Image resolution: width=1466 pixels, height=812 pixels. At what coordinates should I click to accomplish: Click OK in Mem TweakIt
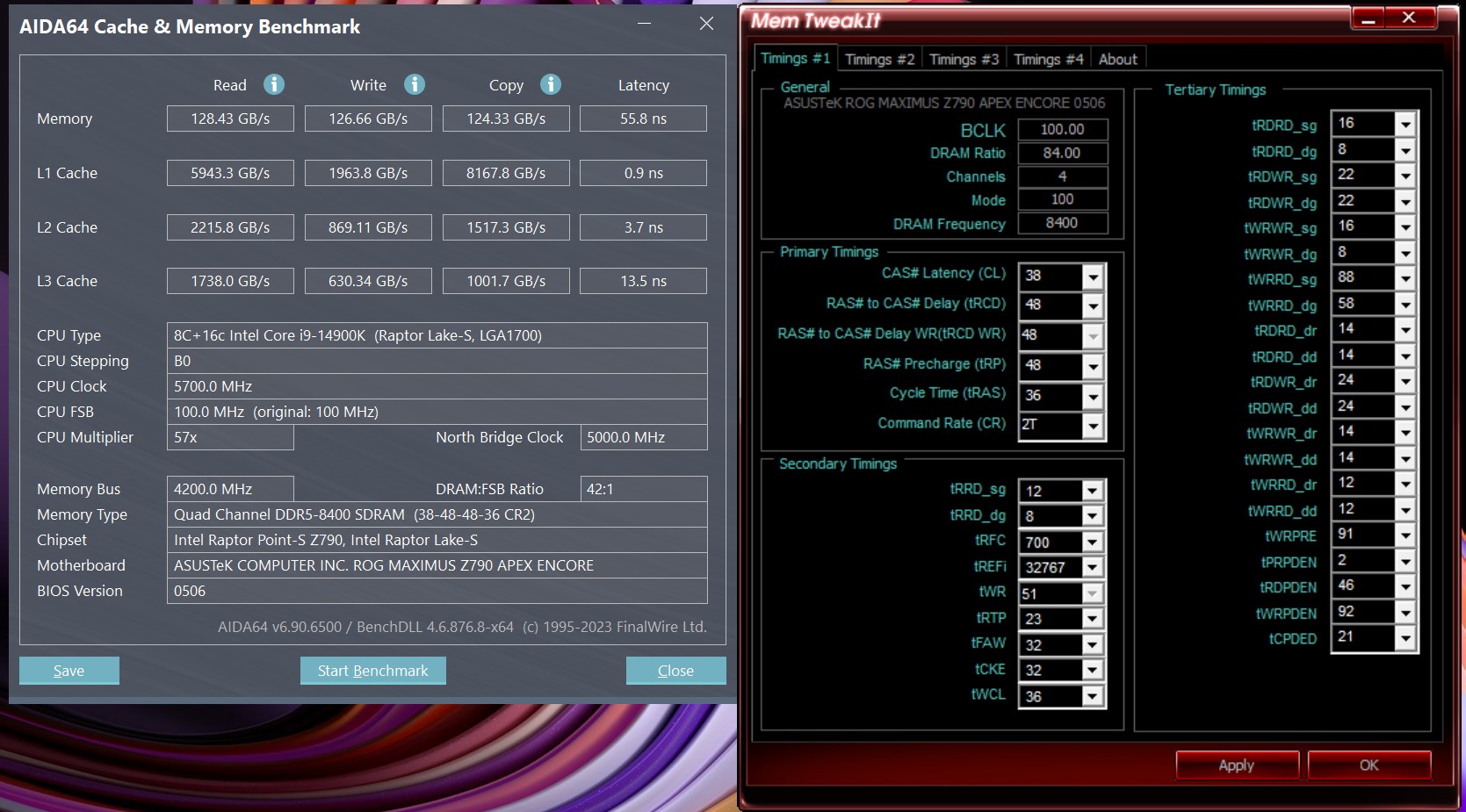pyautogui.click(x=1369, y=765)
